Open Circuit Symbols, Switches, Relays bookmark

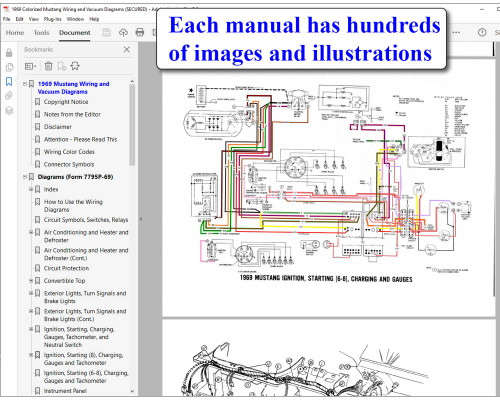[x=86, y=220]
